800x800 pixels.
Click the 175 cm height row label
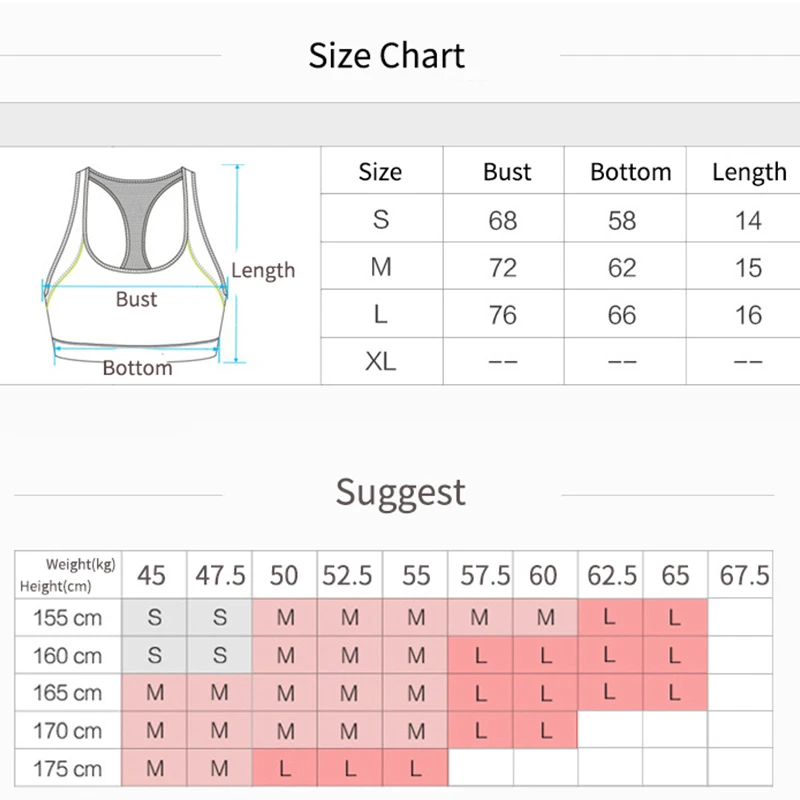[67, 769]
